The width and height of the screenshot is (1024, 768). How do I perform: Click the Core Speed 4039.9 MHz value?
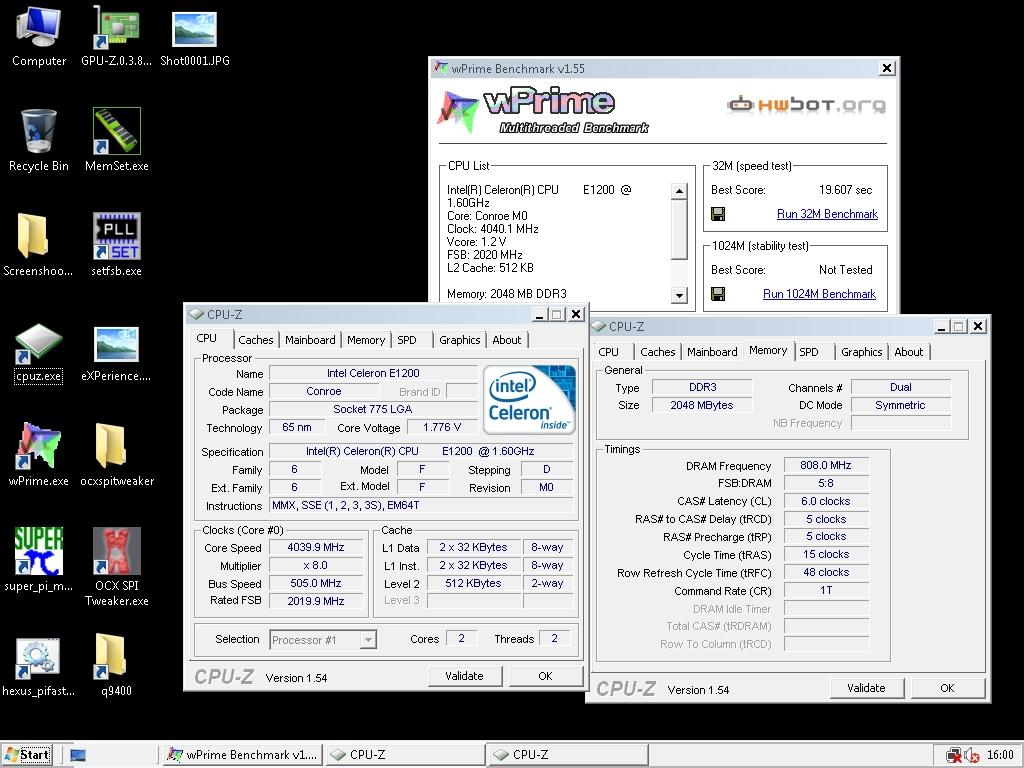point(315,547)
